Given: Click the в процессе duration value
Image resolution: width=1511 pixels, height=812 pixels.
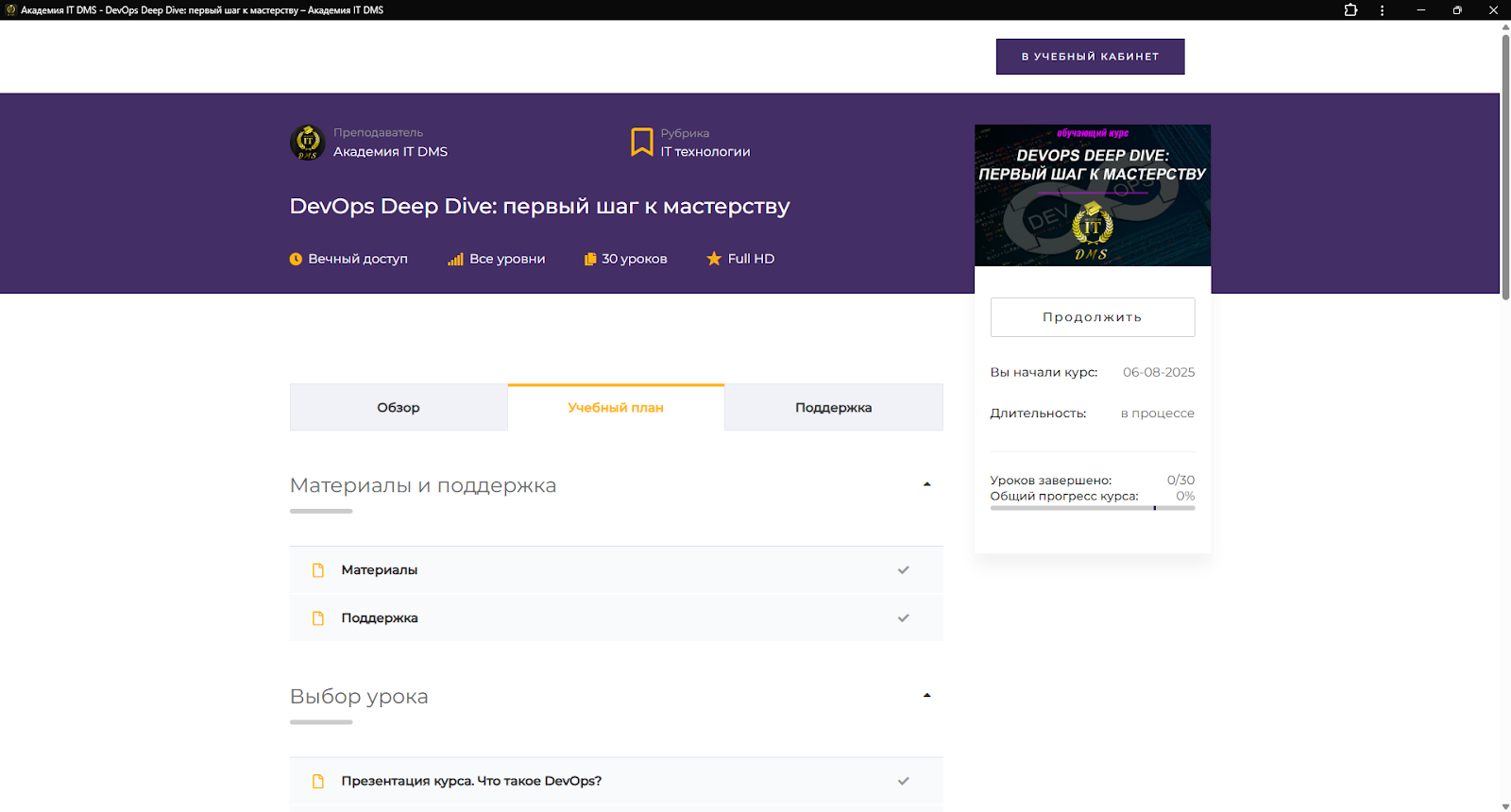Looking at the screenshot, I should [x=1158, y=414].
